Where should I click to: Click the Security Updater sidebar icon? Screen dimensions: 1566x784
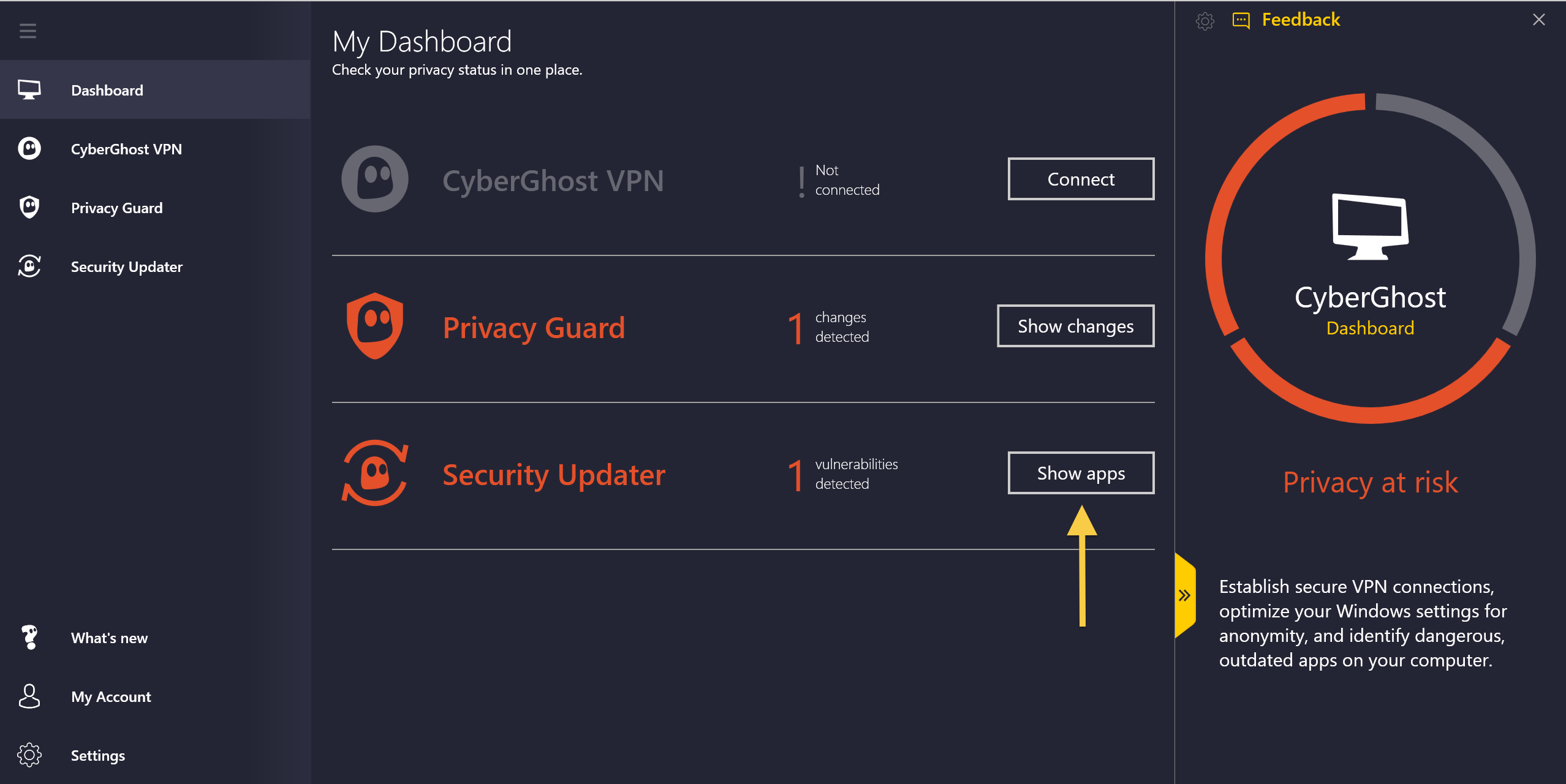coord(29,267)
